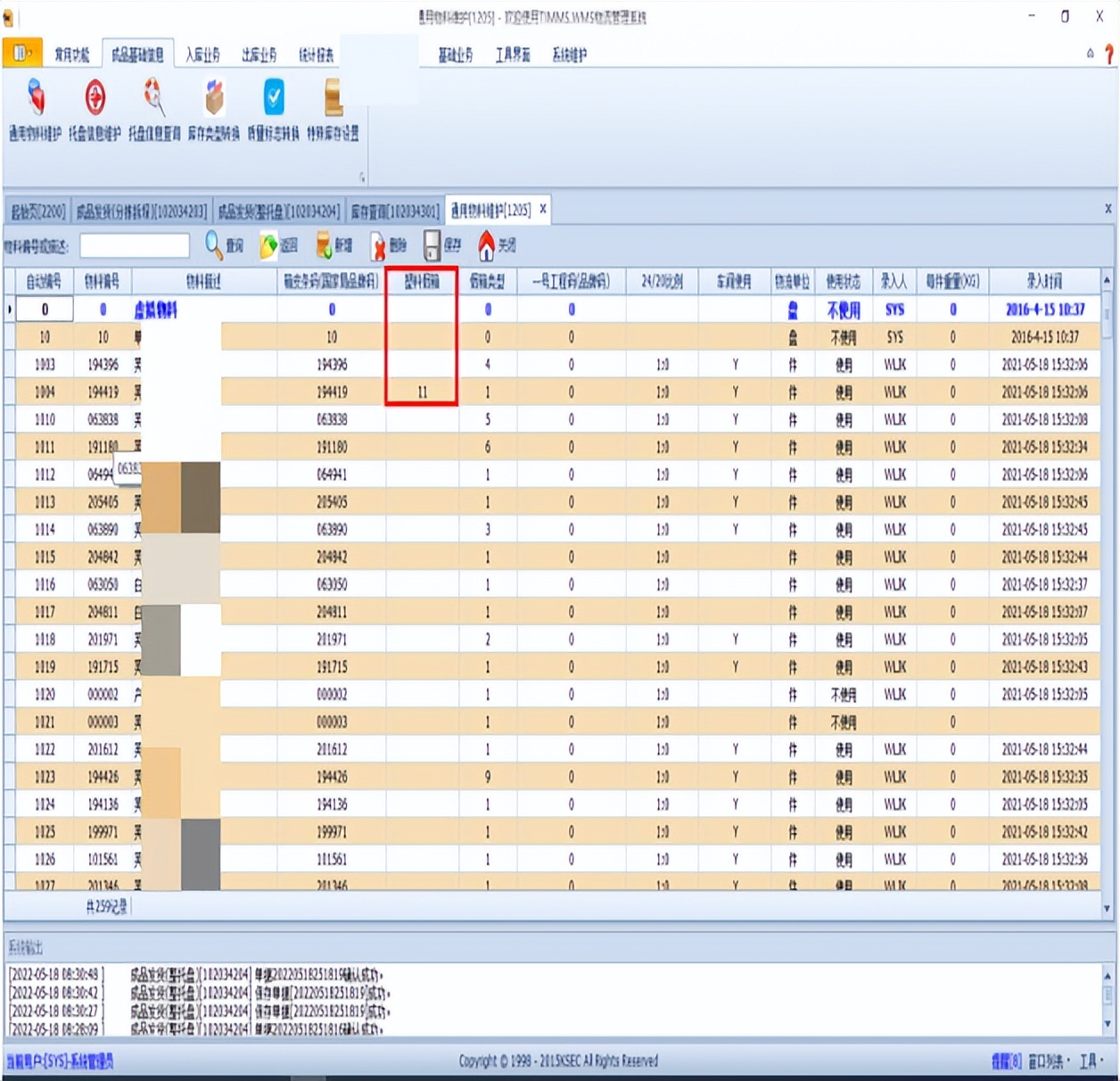
Task: Open the 工具 dropdown in status bar
Action: (x=1091, y=1061)
